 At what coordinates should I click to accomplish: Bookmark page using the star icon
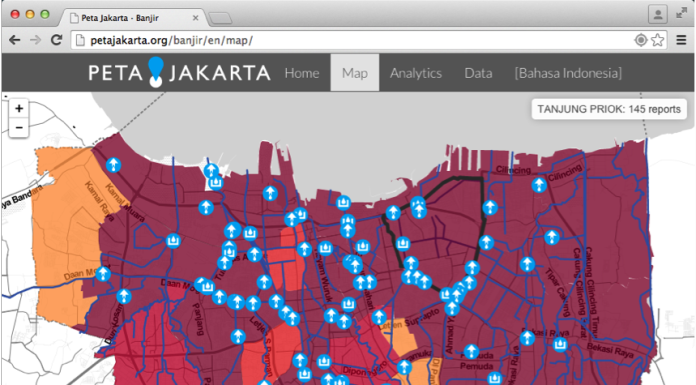pos(658,40)
